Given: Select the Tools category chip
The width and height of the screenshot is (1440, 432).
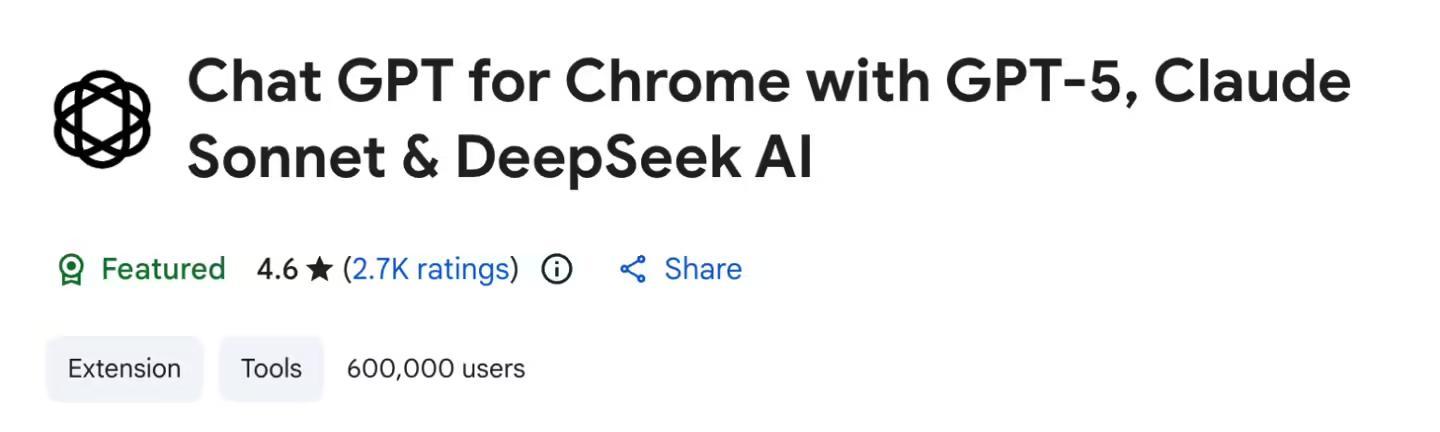Looking at the screenshot, I should (x=271, y=368).
